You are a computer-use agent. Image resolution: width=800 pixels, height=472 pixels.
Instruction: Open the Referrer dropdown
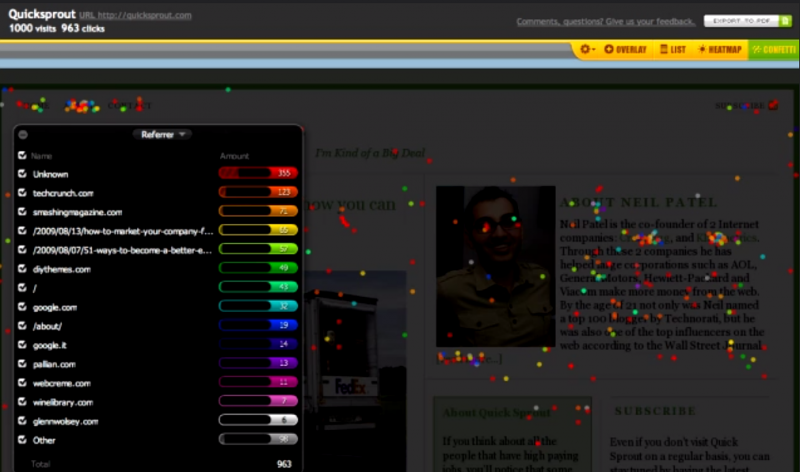[162, 134]
